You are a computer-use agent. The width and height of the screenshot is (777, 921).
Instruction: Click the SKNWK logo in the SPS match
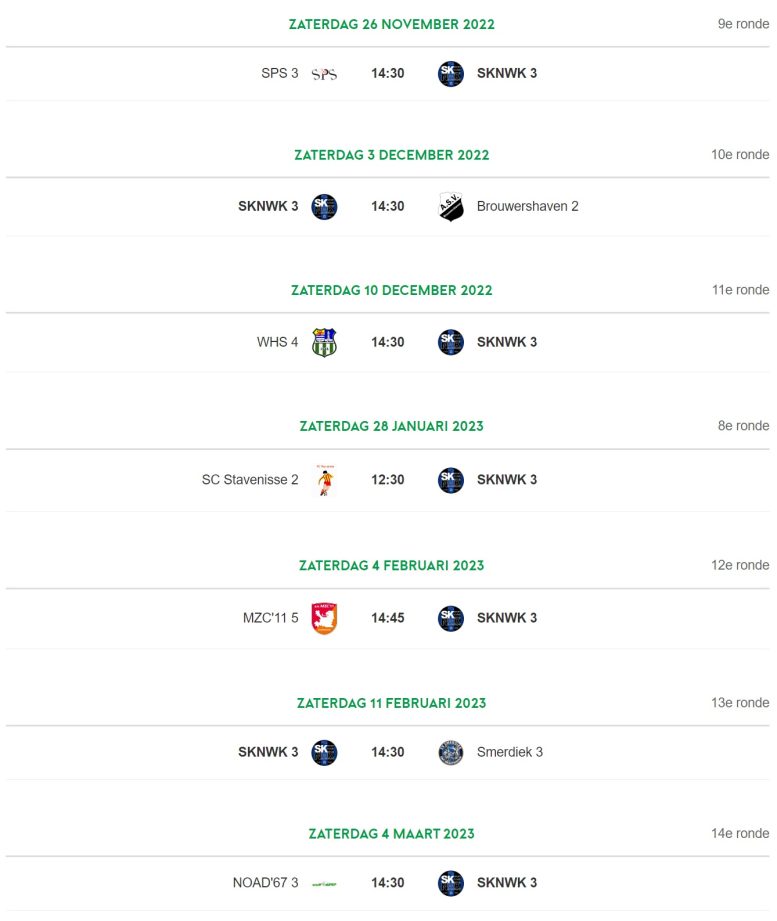451,74
